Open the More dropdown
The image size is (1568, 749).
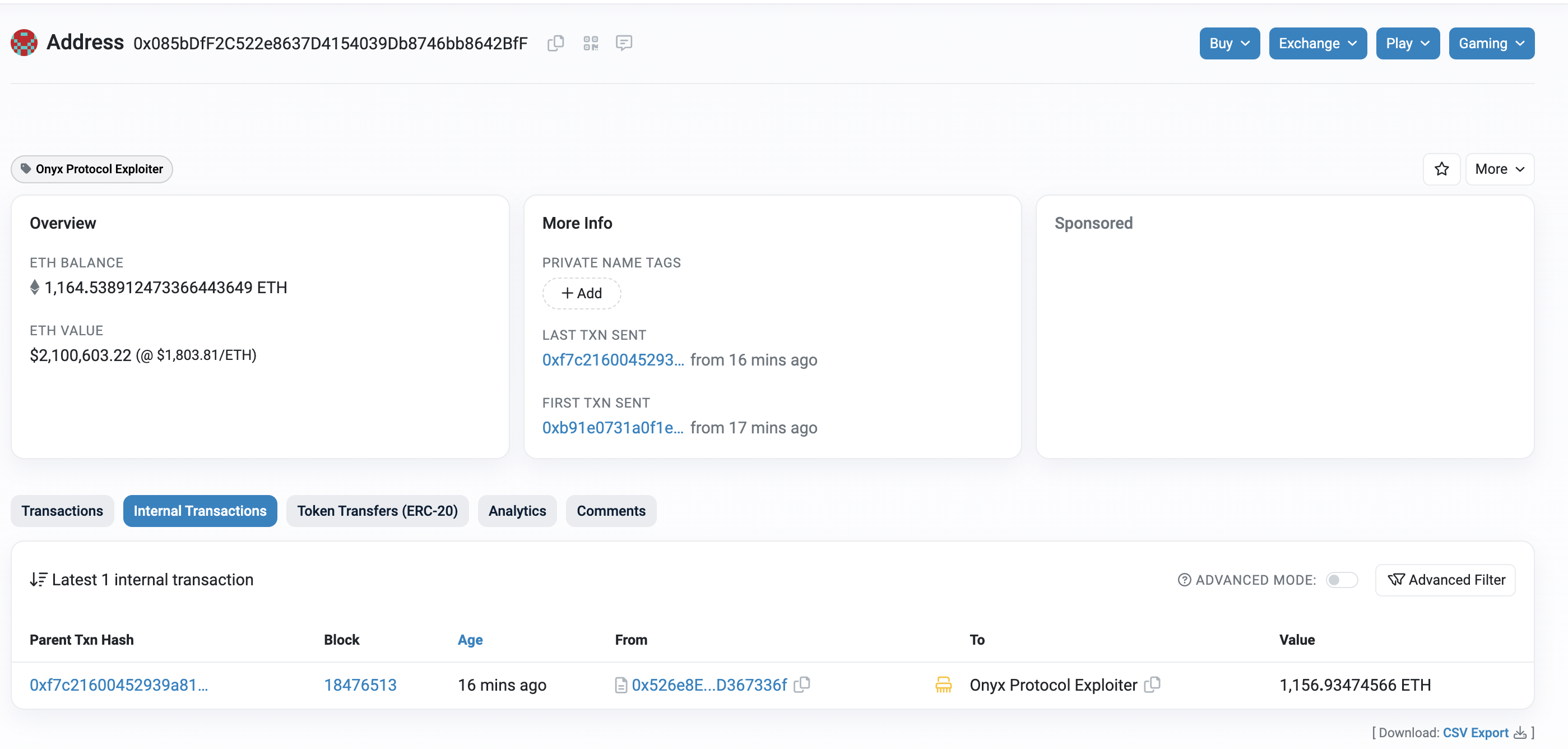pos(1499,169)
